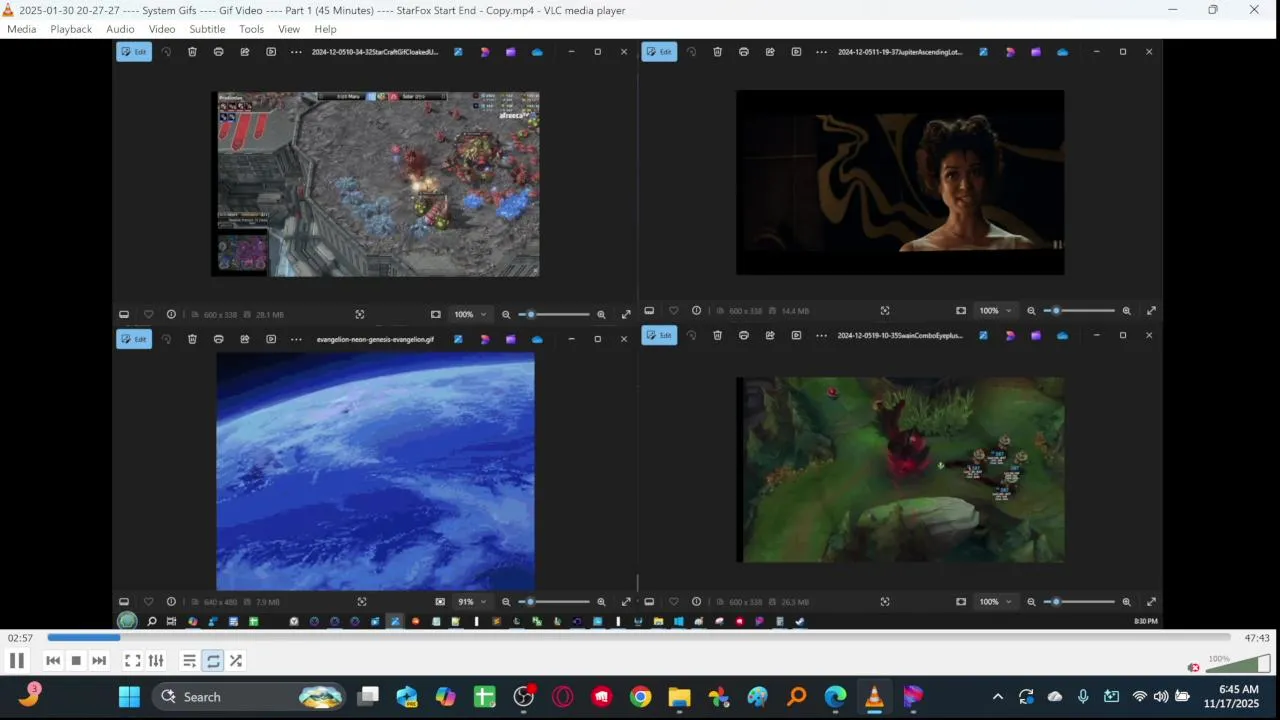This screenshot has width=1280, height=720.
Task: Open the Windows Start menu
Action: click(130, 697)
